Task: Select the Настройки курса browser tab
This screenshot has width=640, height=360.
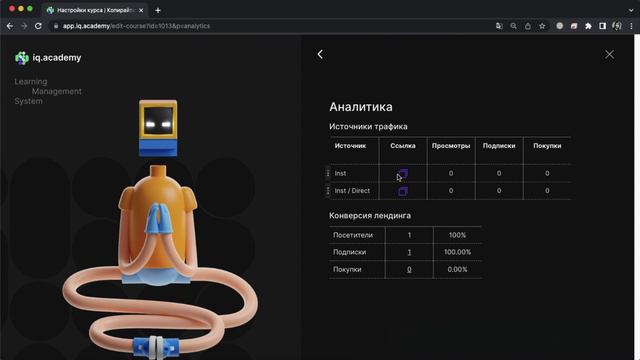Action: tap(95, 10)
